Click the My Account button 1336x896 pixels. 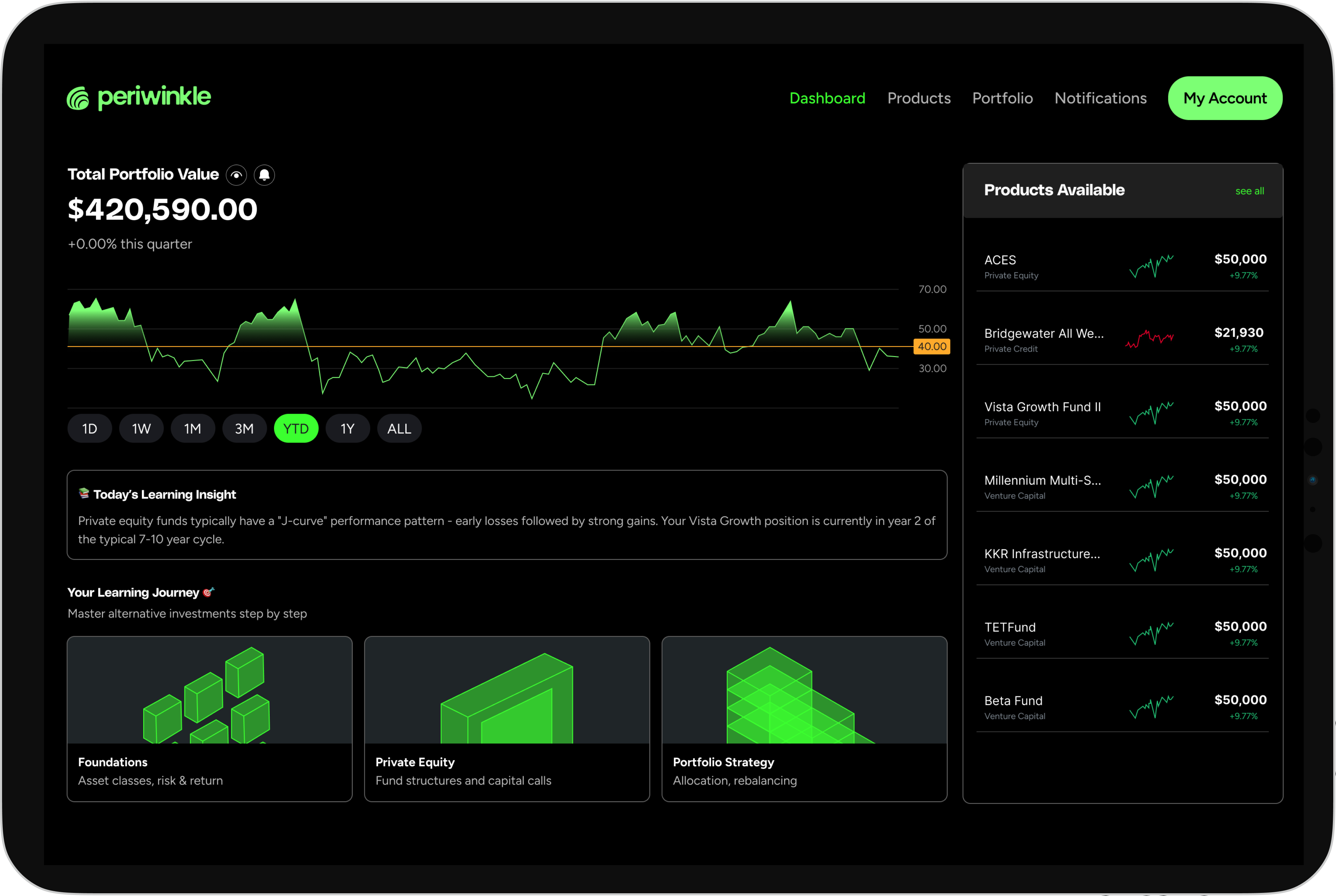[x=1224, y=98]
